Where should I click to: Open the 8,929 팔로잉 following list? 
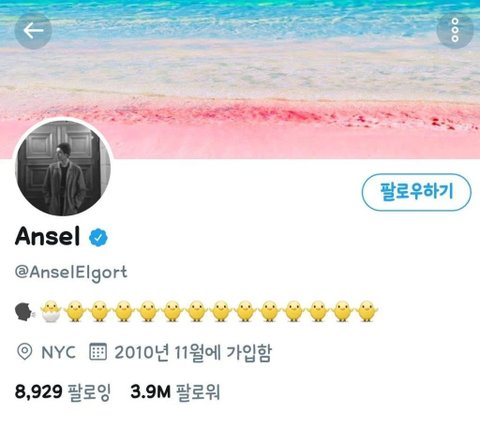click(63, 391)
